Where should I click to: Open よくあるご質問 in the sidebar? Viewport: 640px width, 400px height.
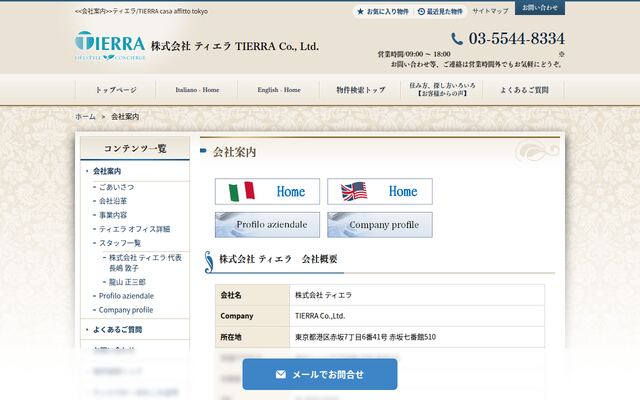tap(117, 329)
